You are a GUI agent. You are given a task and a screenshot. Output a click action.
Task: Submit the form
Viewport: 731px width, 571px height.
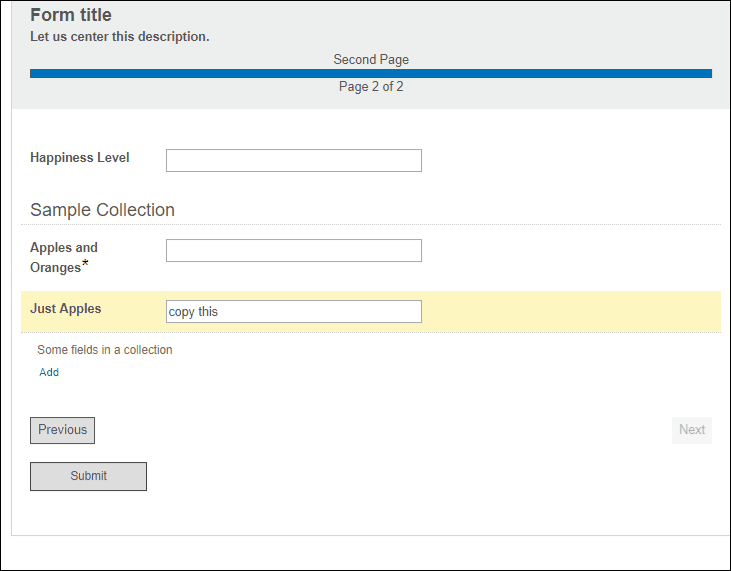click(89, 476)
